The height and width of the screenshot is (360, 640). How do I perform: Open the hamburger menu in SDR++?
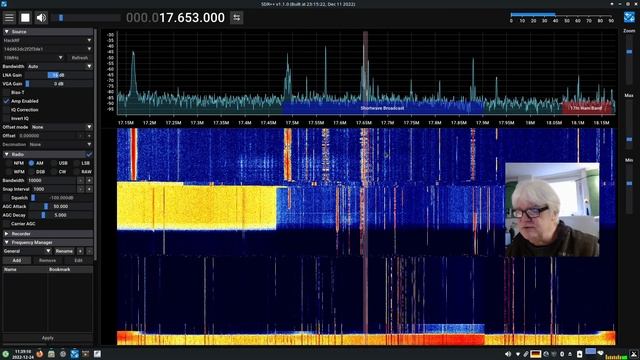pos(9,18)
